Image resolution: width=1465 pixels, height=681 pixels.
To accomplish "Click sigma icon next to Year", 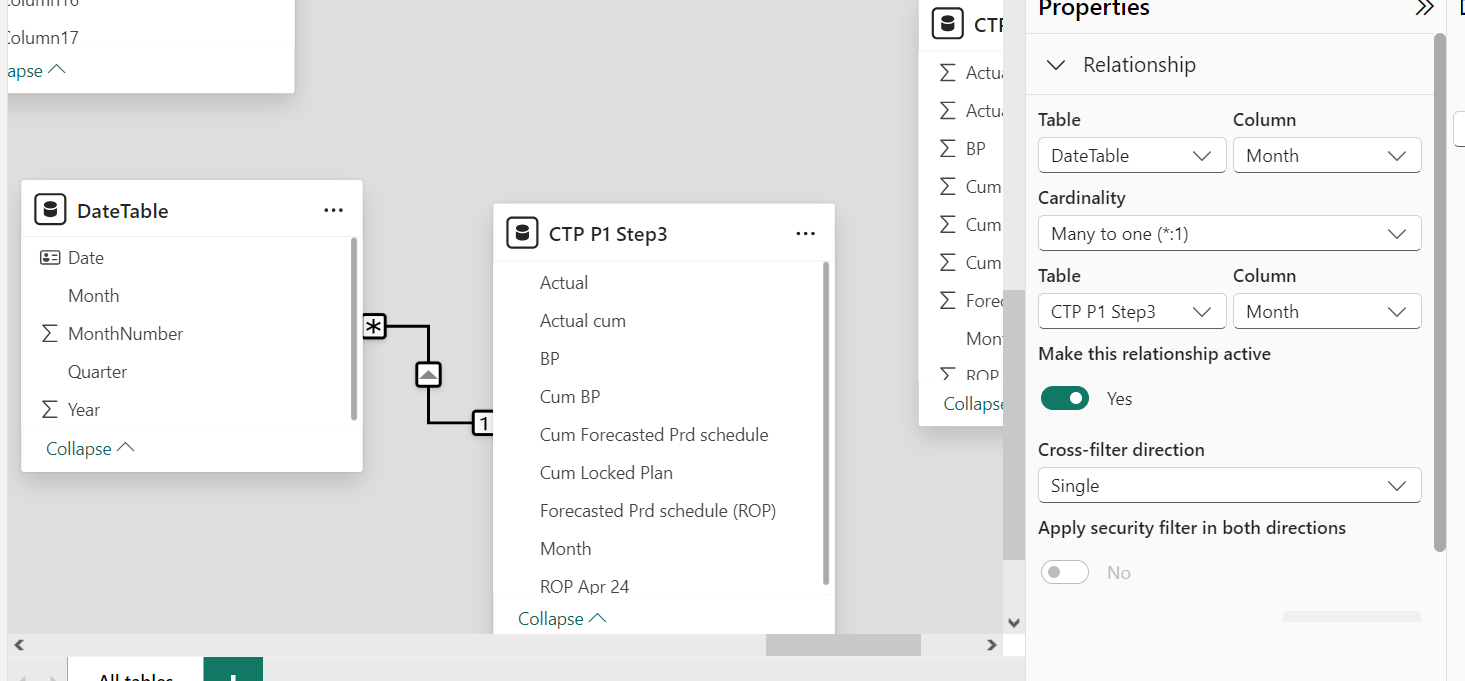I will 49,410.
